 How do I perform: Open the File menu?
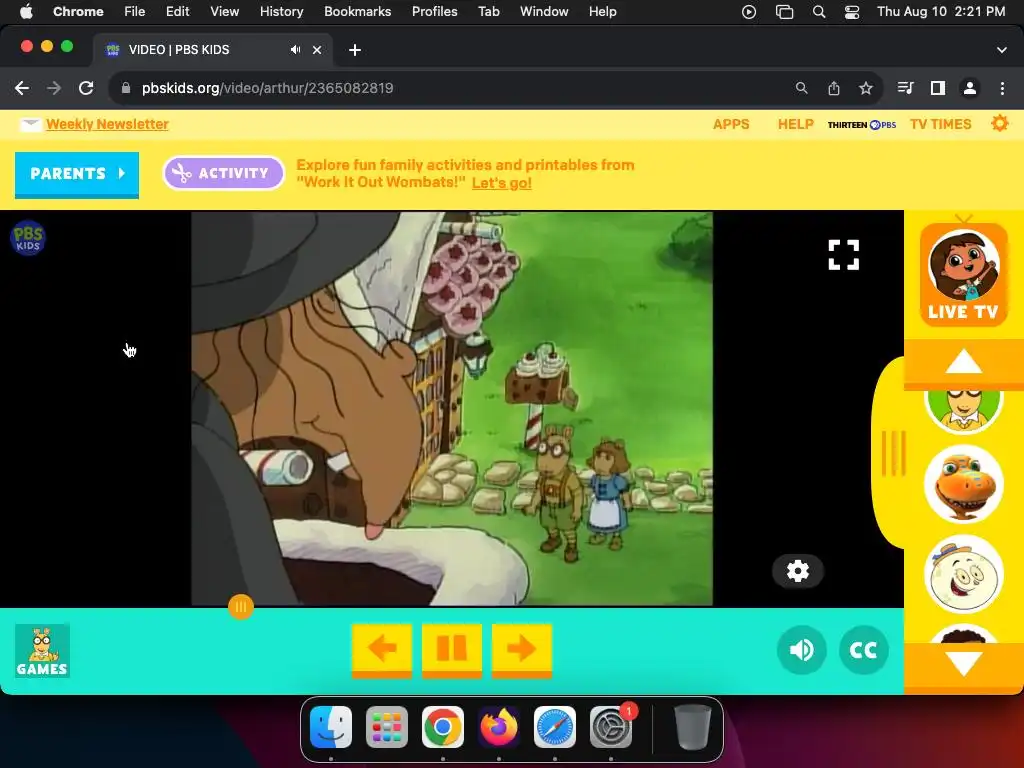click(x=135, y=11)
